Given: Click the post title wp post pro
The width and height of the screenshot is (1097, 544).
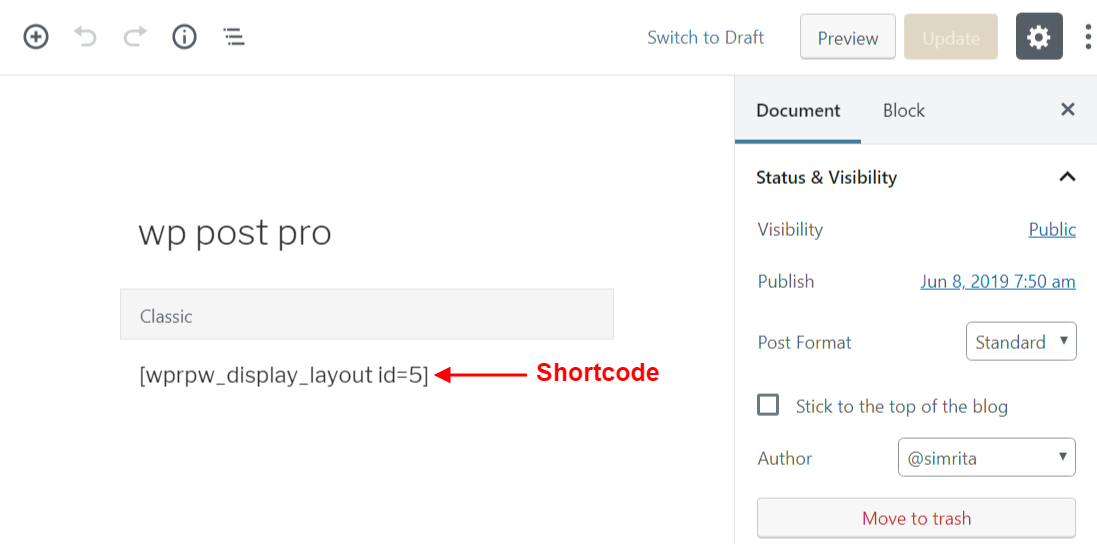Looking at the screenshot, I should (234, 233).
